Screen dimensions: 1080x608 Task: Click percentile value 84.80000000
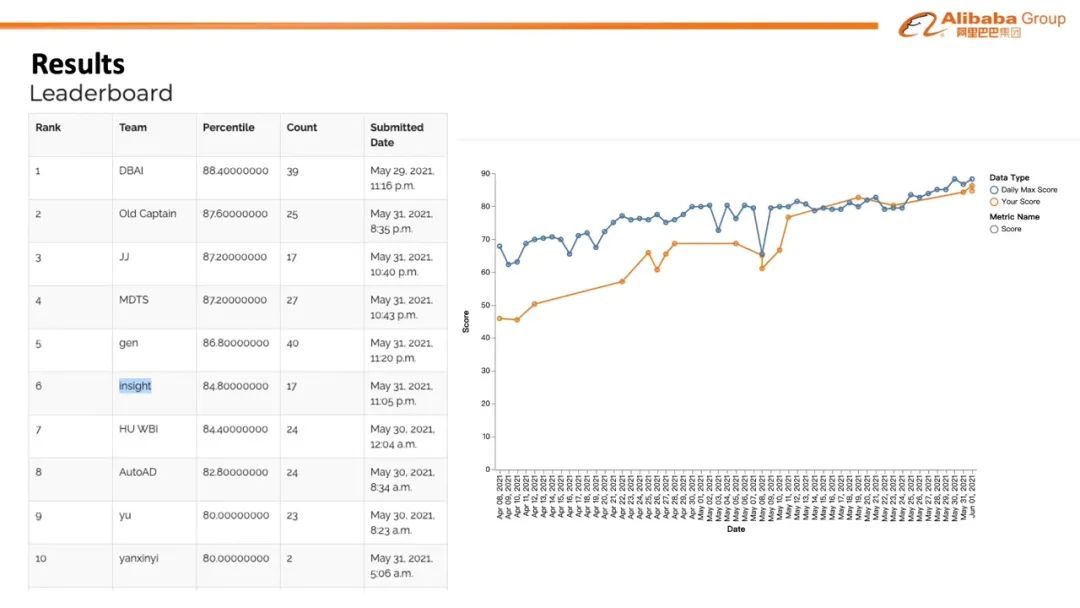tap(236, 386)
